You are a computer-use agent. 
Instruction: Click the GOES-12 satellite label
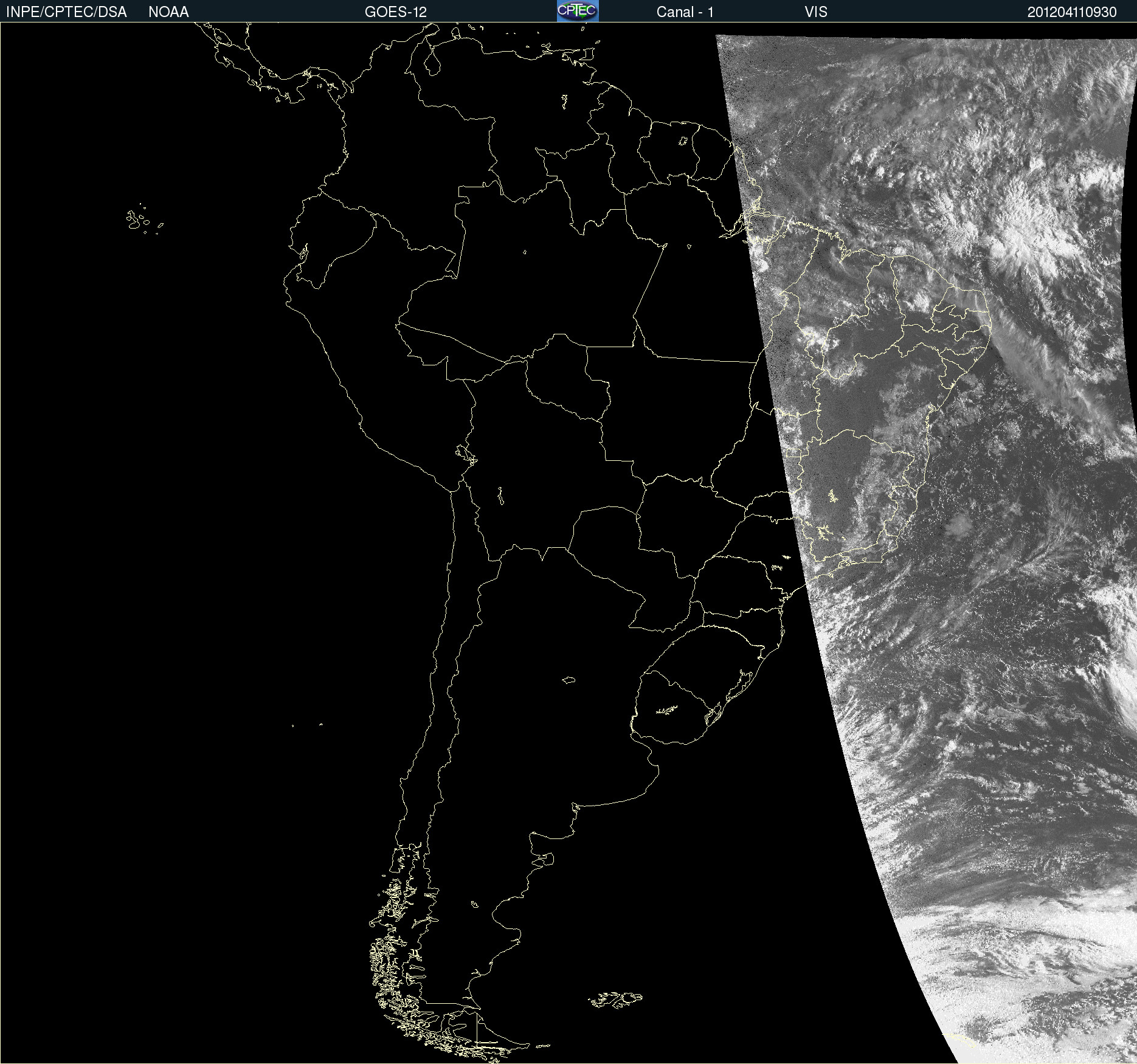point(396,12)
